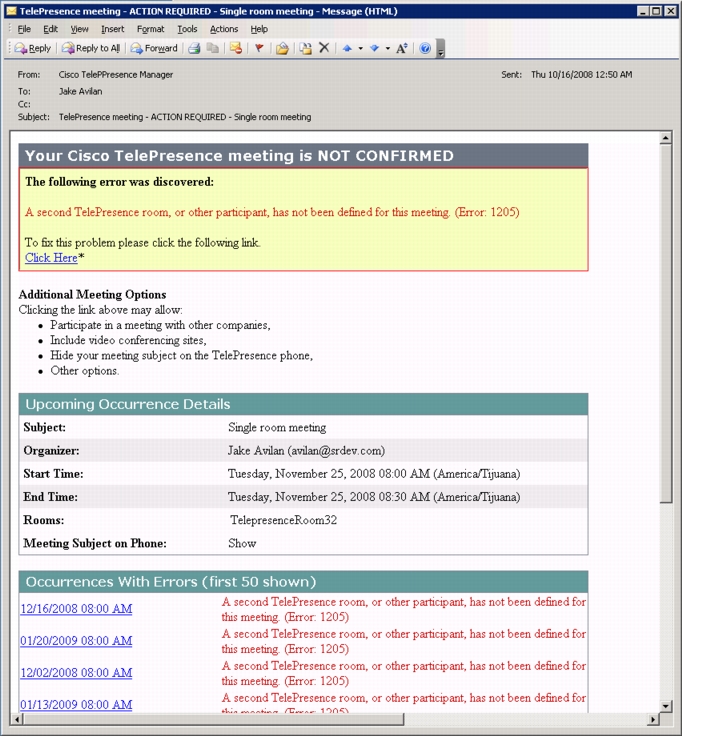The image size is (701, 754).
Task: Print the message with printer icon
Action: coord(194,48)
